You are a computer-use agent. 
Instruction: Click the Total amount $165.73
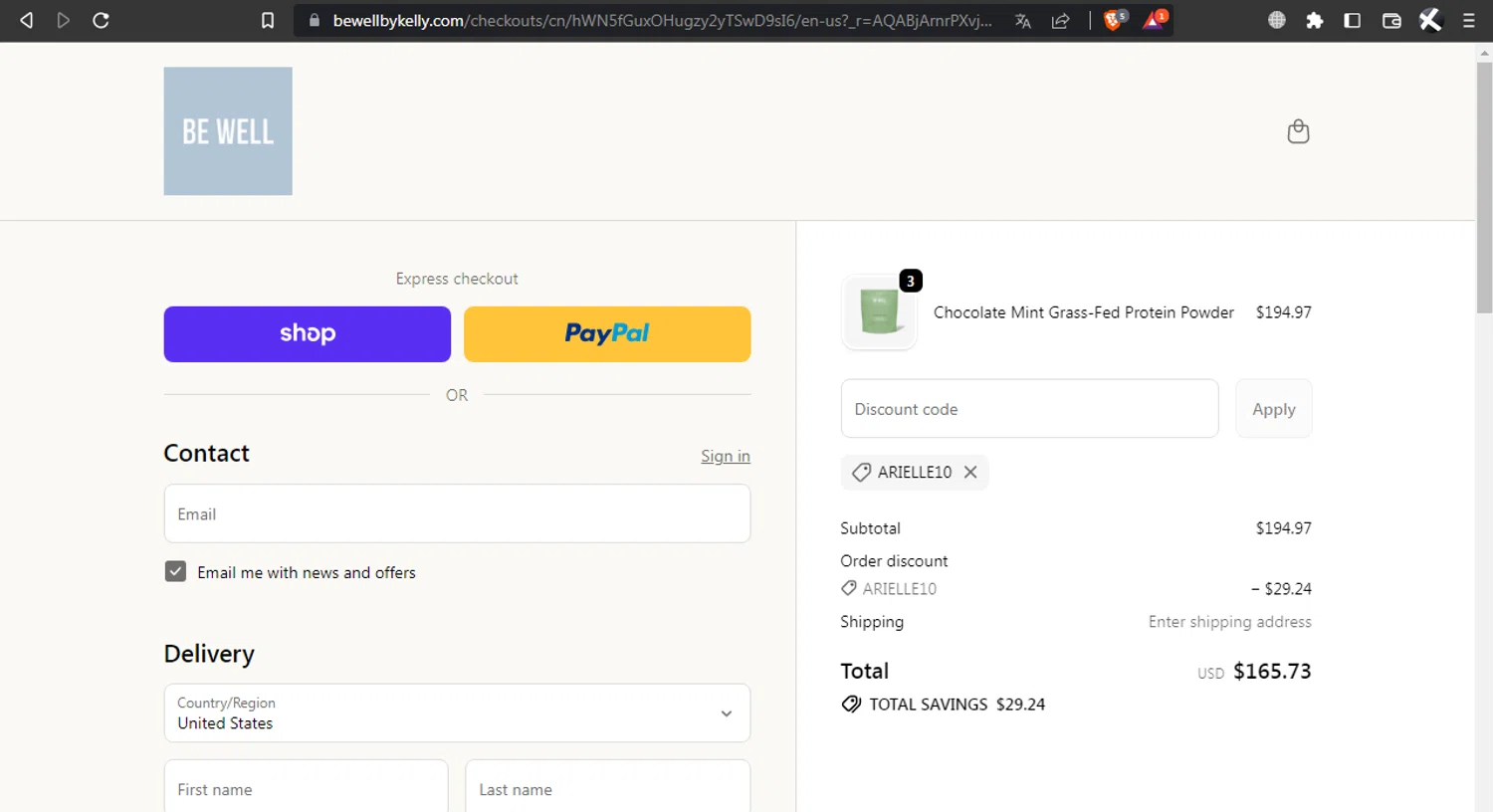(x=1272, y=672)
